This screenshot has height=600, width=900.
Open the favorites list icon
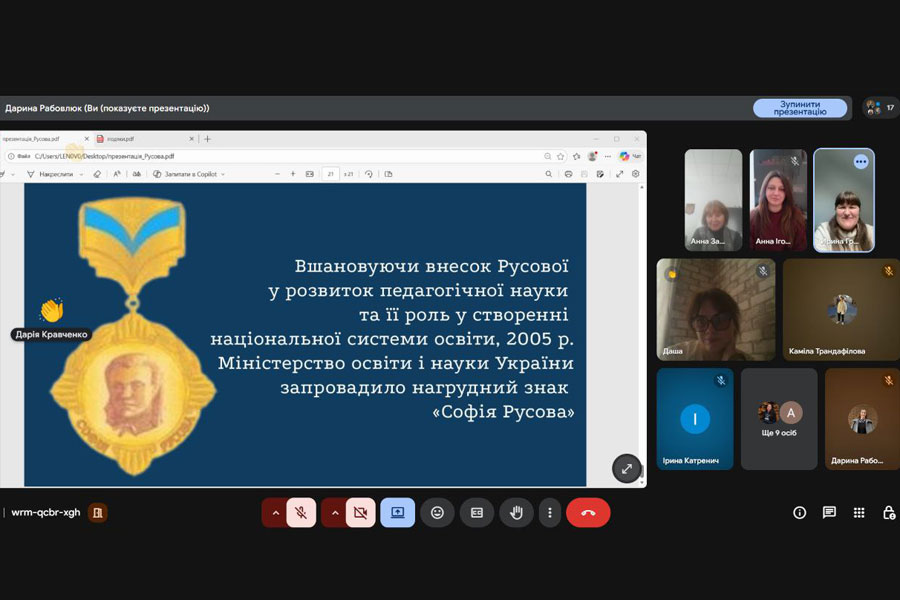576,156
